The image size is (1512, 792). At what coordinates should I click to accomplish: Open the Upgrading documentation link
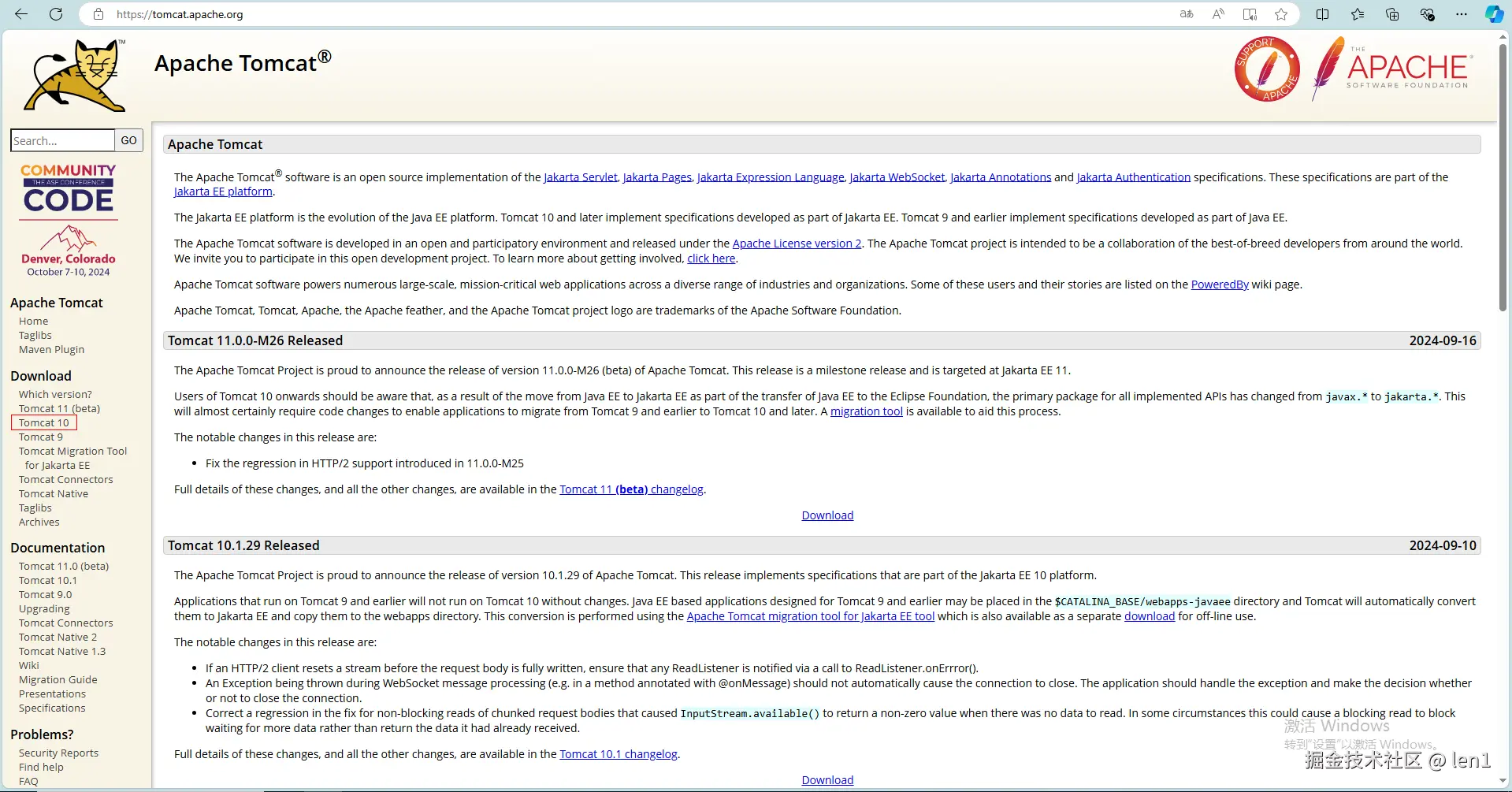[x=44, y=608]
